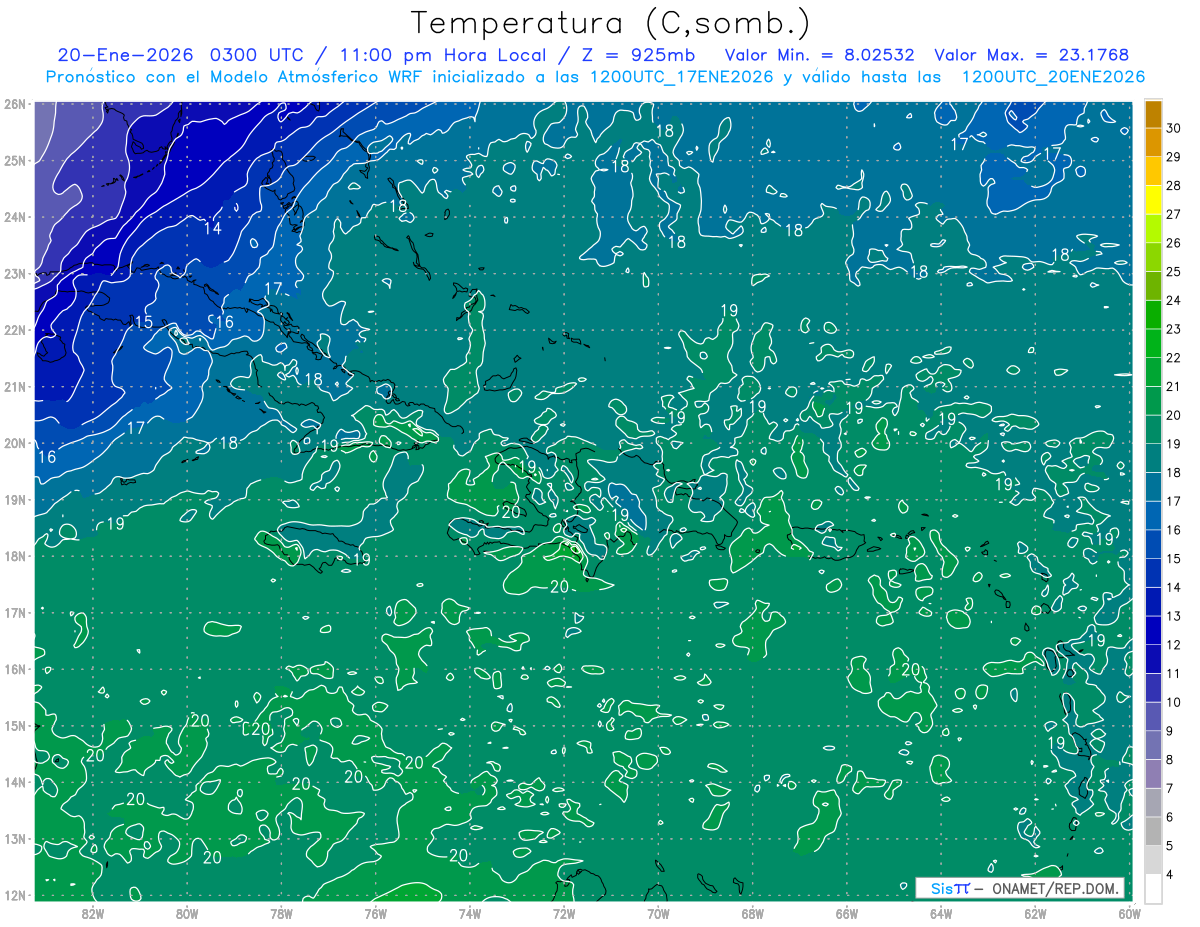Click longitude axis label '74W'
This screenshot has height=927, width=1200.
pos(470,913)
